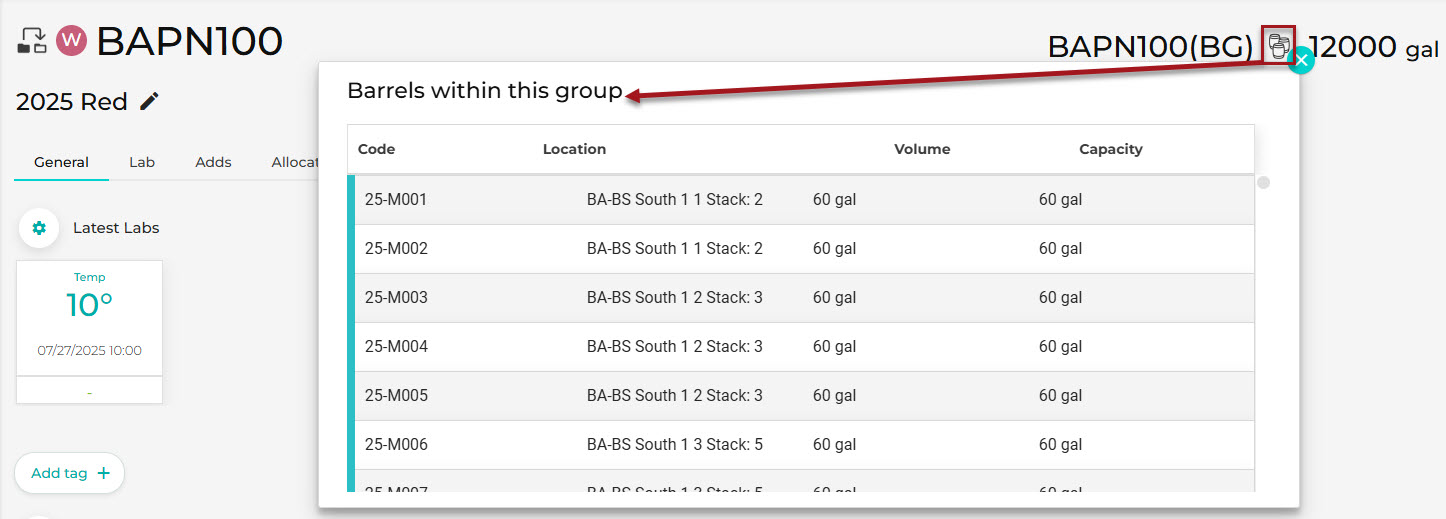Open the partially hidden Allocations tab
This screenshot has width=1446, height=519.
point(295,162)
